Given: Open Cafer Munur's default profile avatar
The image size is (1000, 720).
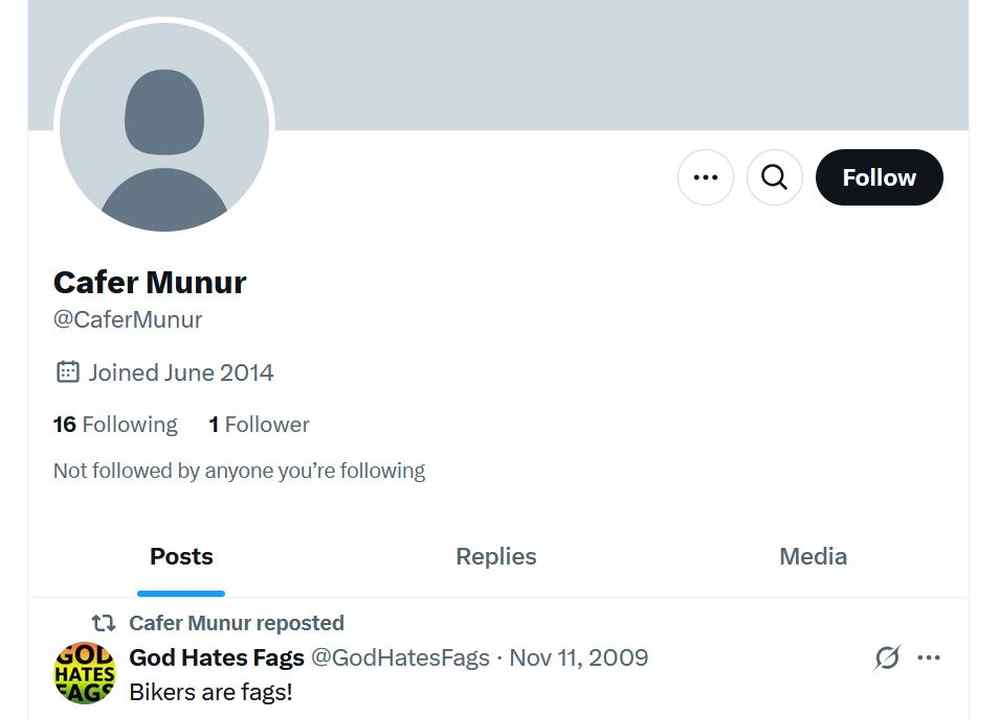Looking at the screenshot, I should (x=164, y=127).
